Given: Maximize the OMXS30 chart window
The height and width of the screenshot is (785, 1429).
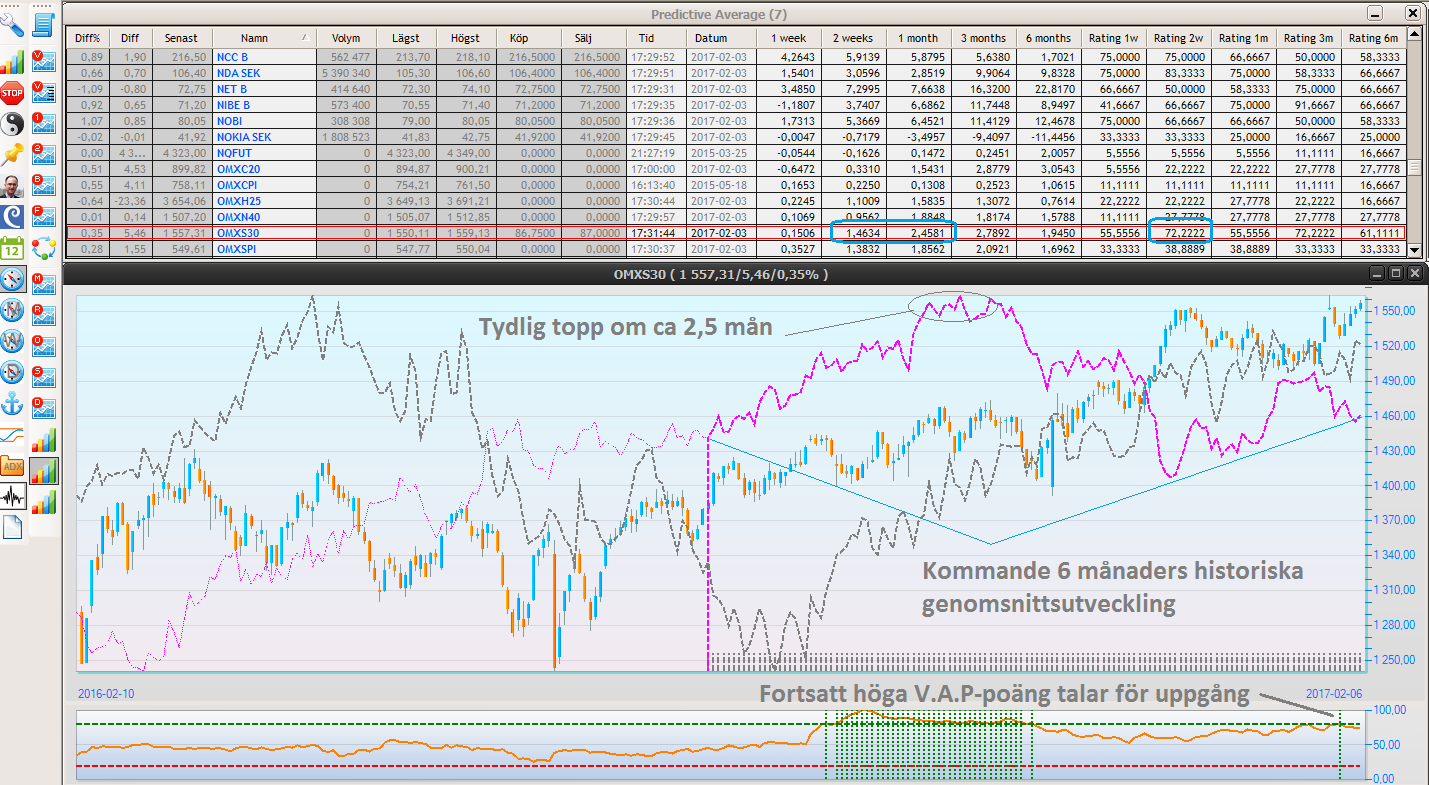Looking at the screenshot, I should tap(1397, 273).
